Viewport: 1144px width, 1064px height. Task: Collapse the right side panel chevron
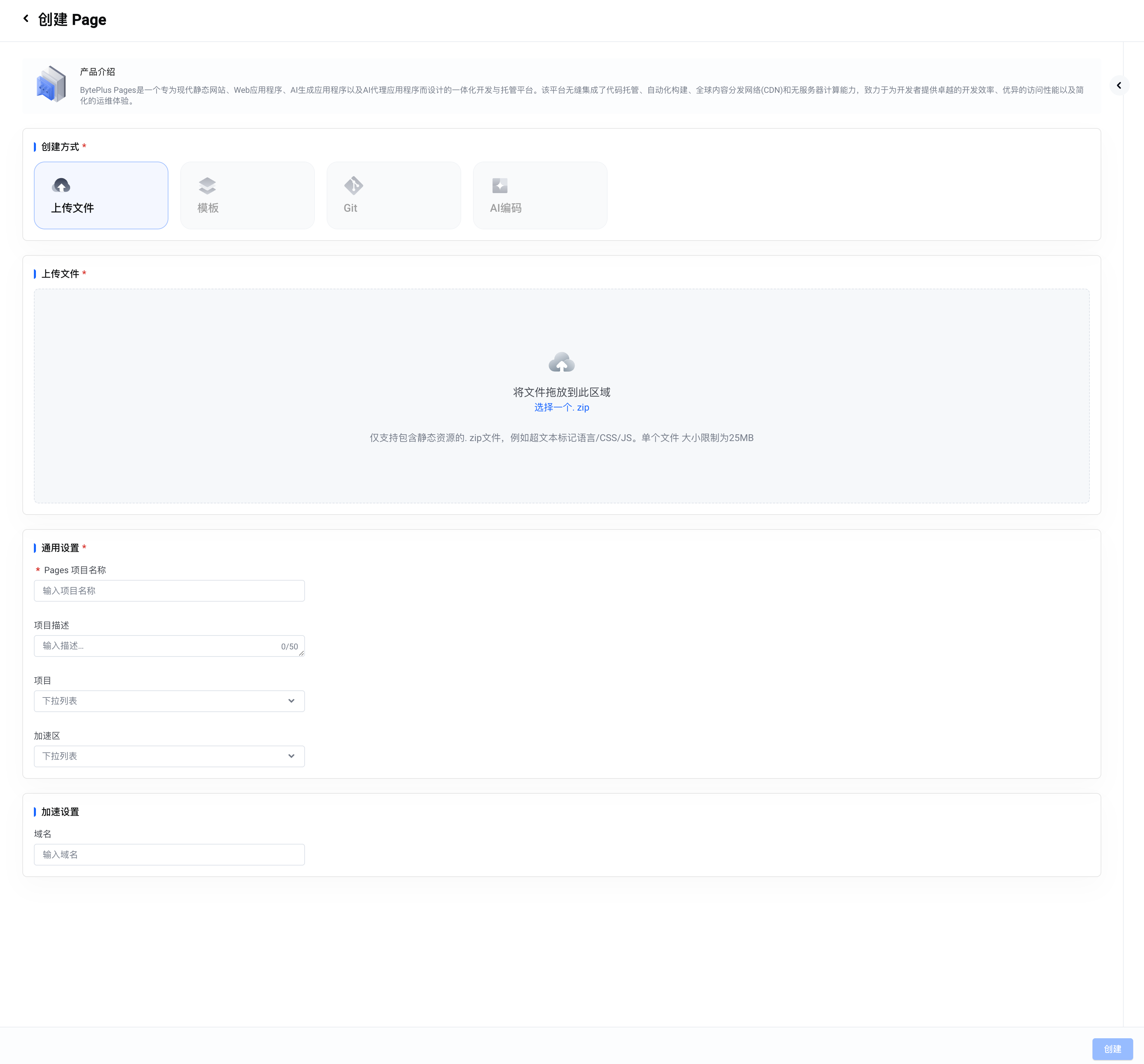(x=1119, y=86)
